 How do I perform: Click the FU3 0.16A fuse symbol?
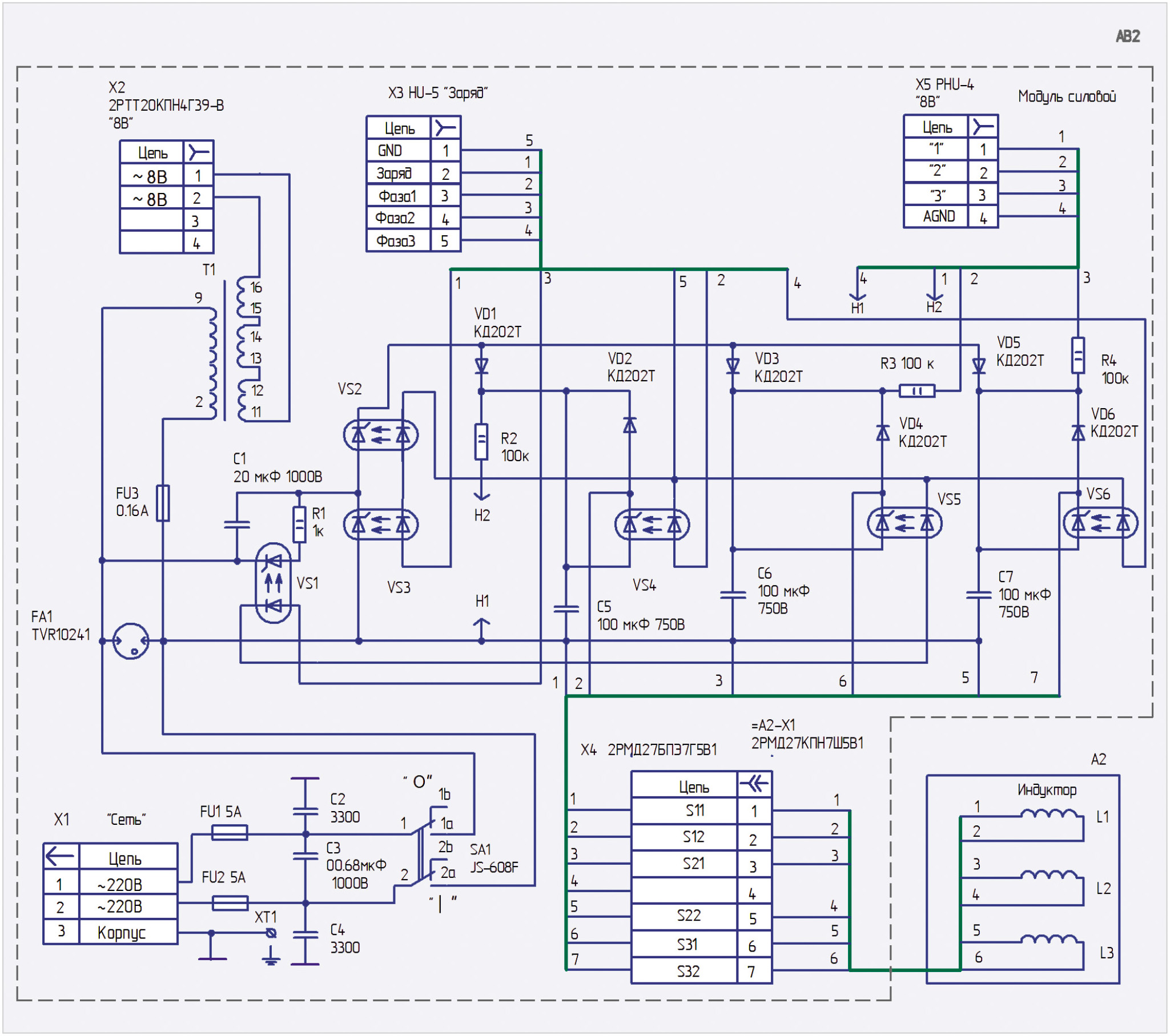pos(163,503)
